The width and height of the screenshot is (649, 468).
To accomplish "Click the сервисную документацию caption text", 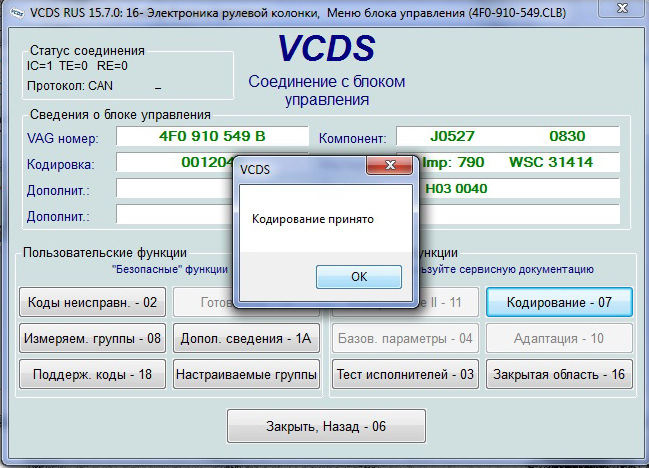I will pos(526,269).
